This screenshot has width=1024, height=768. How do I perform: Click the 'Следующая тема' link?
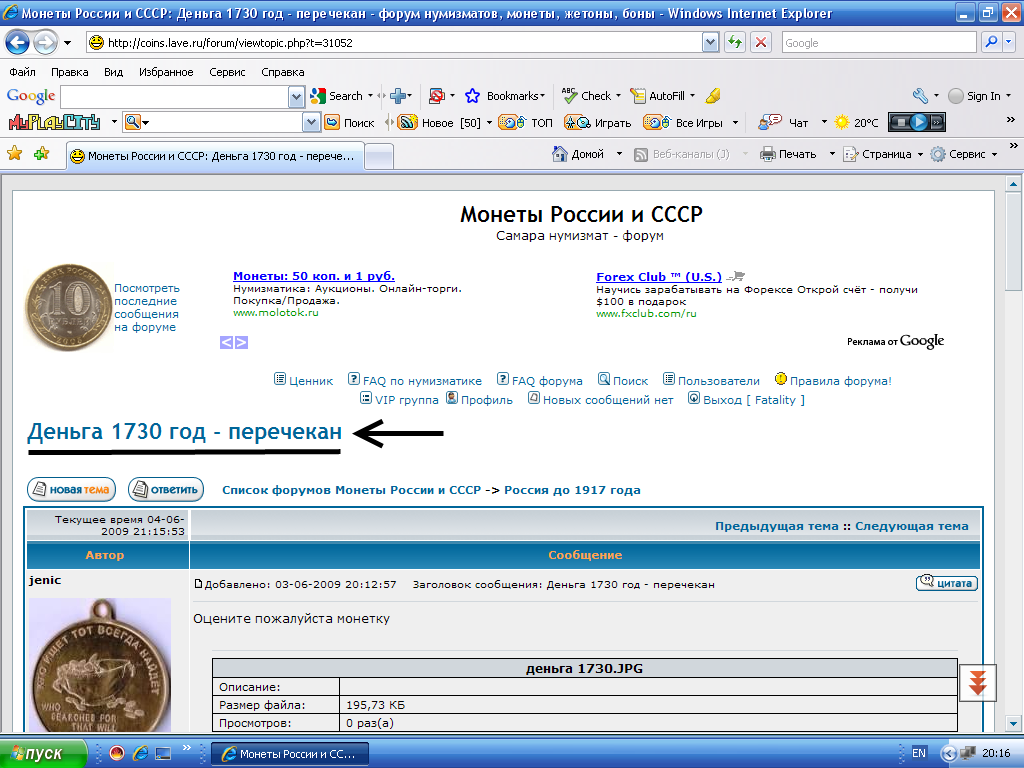point(911,526)
